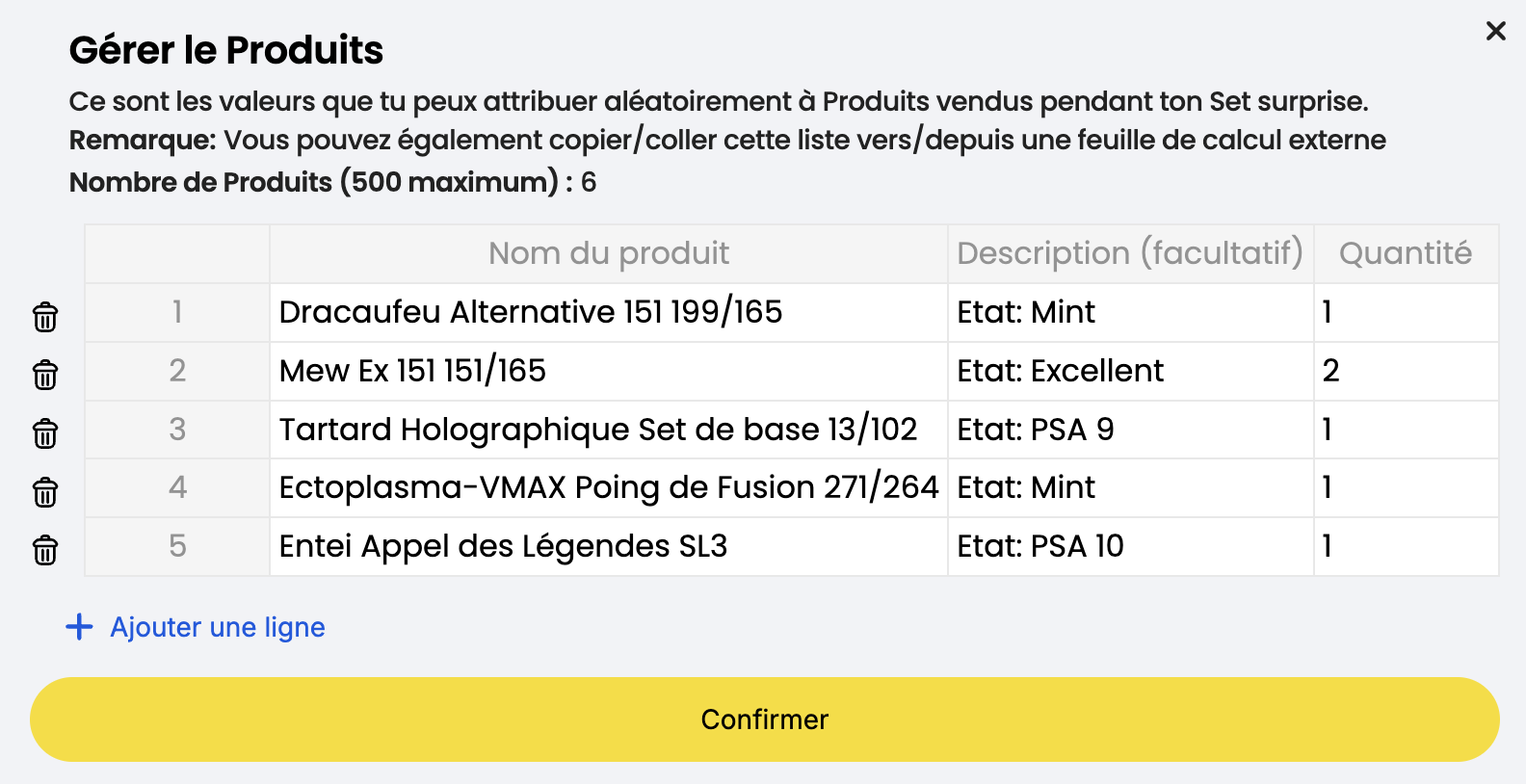This screenshot has height=784, width=1526.
Task: Edit the Mew Ex 151 151/165 name cell
Action: click(x=609, y=371)
